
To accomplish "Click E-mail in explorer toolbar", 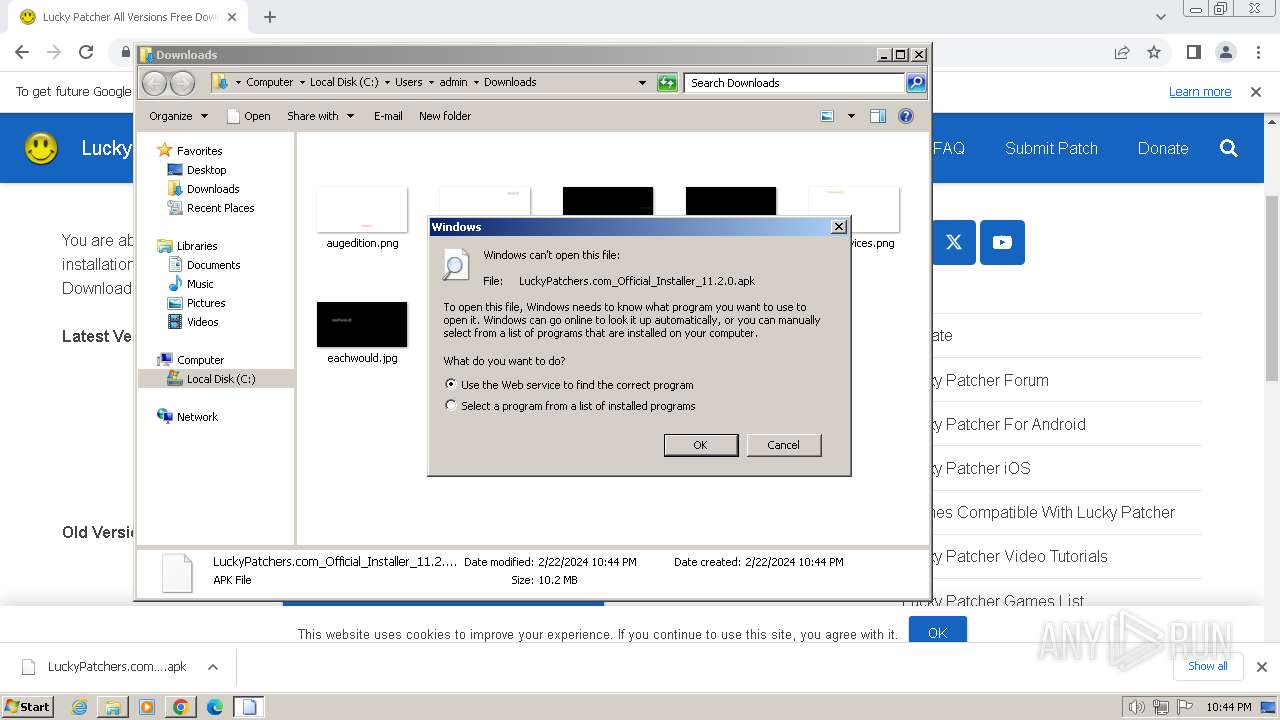I will click(x=388, y=116).
